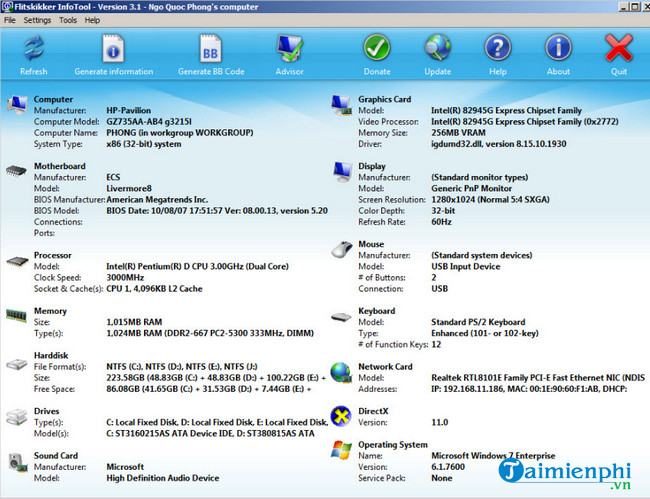This screenshot has width=650, height=499.
Task: Open Generate information document icon
Action: [x=113, y=48]
